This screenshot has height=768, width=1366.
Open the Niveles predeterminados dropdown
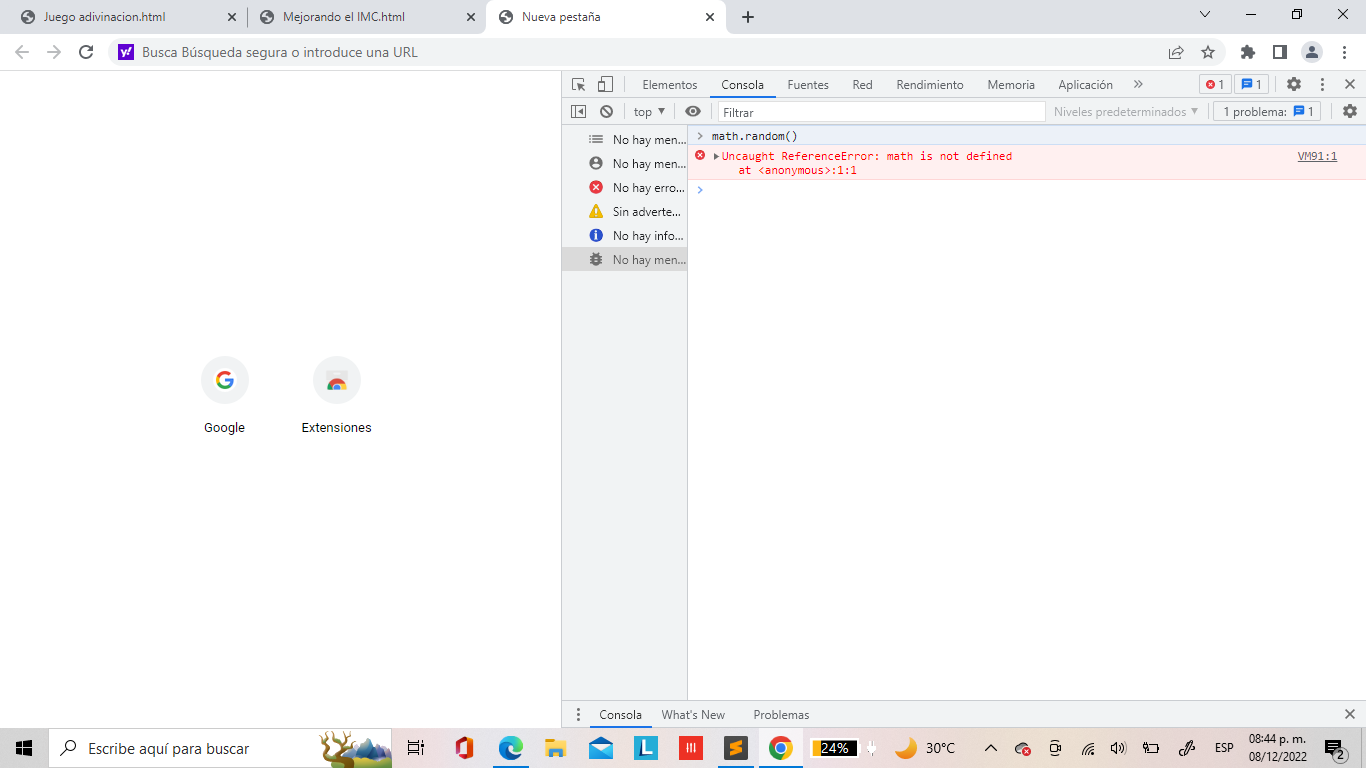point(1125,112)
